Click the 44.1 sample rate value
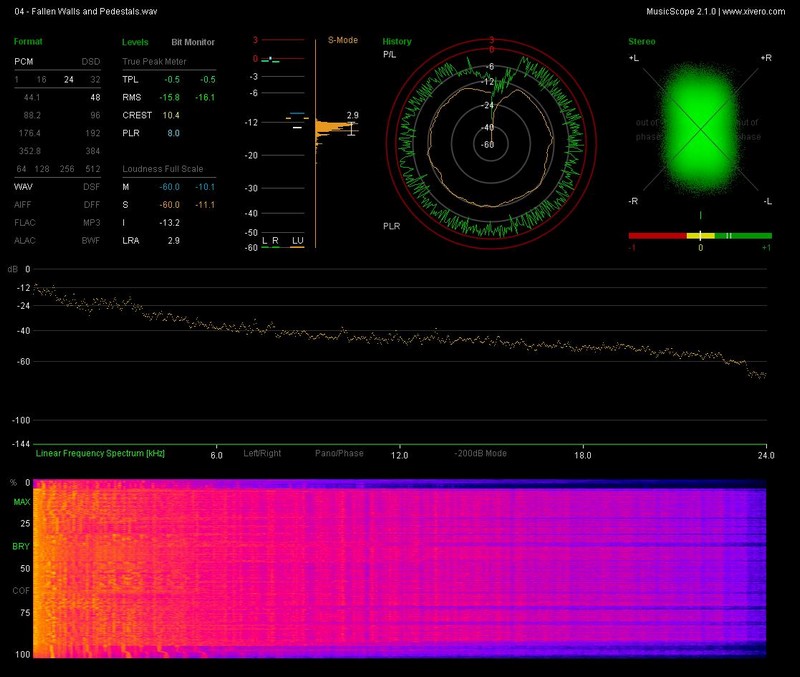Screen dimensions: 800x677 pyautogui.click(x=32, y=97)
